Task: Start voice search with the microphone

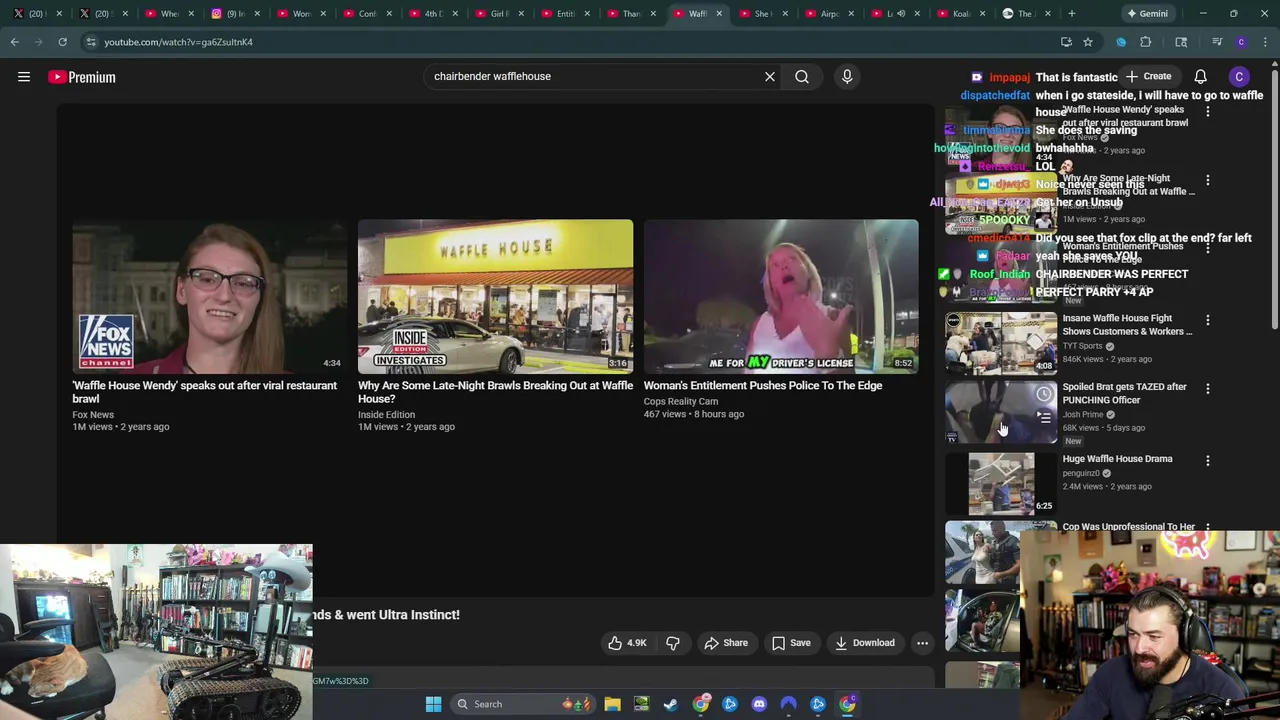Action: [x=847, y=77]
